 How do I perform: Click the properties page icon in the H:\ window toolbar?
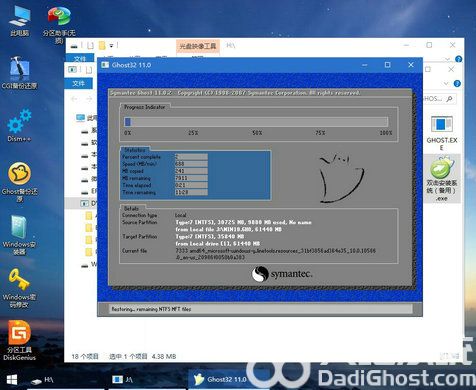coord(90,45)
